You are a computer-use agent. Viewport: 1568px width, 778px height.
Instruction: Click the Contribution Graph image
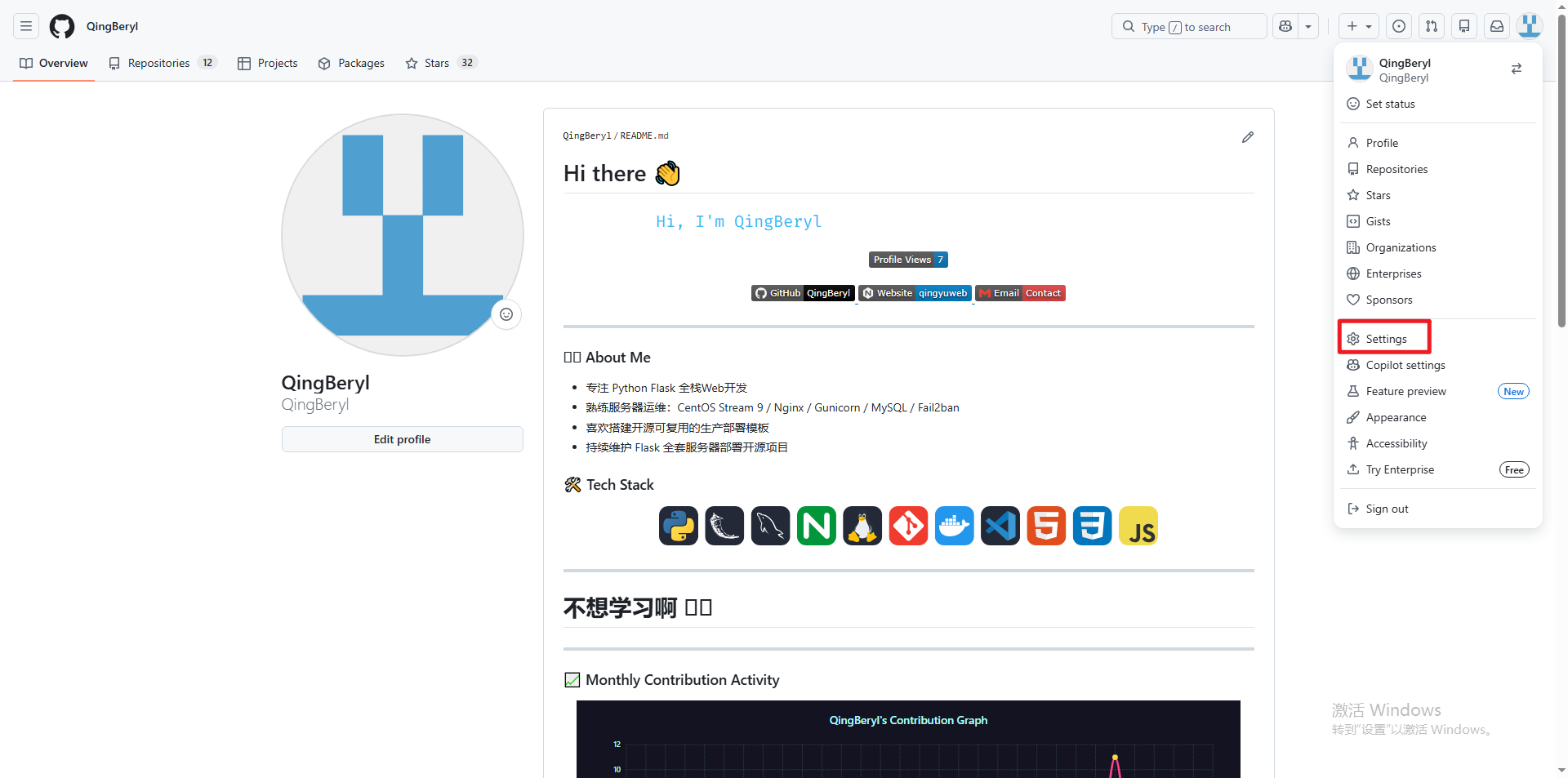908,739
